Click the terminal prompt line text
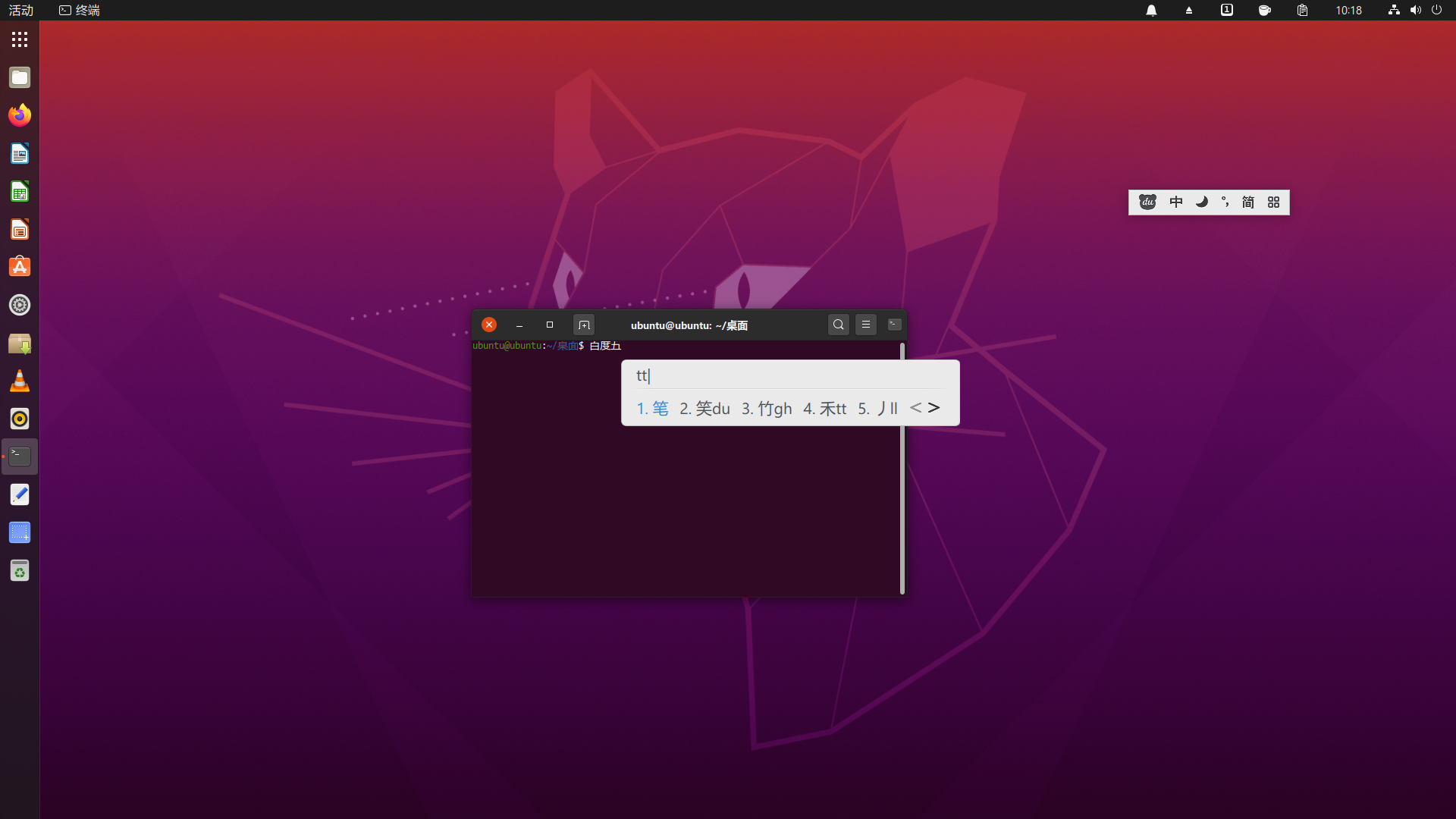 547,346
